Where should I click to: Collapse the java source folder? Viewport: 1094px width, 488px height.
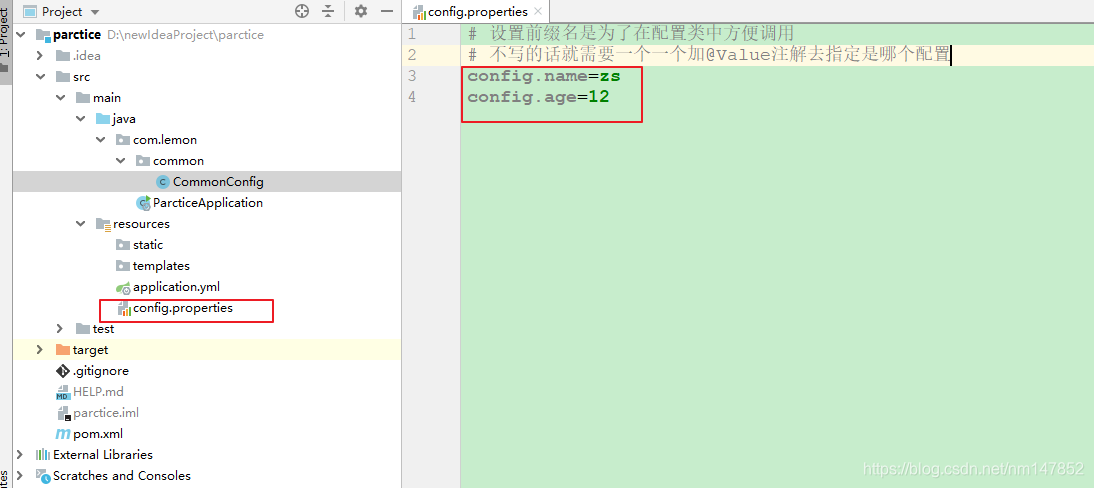[x=80, y=119]
